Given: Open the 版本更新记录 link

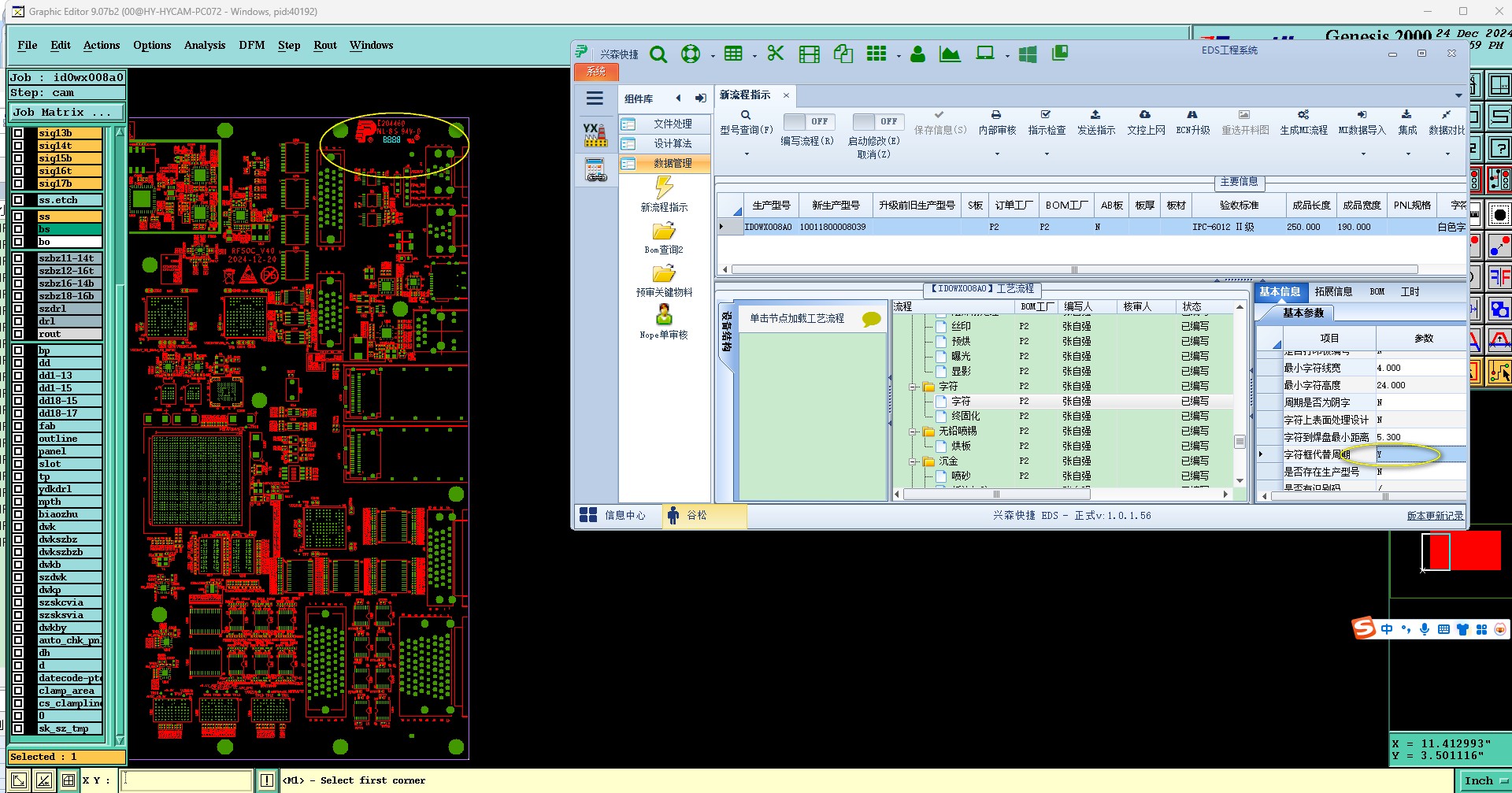Looking at the screenshot, I should (x=1435, y=516).
